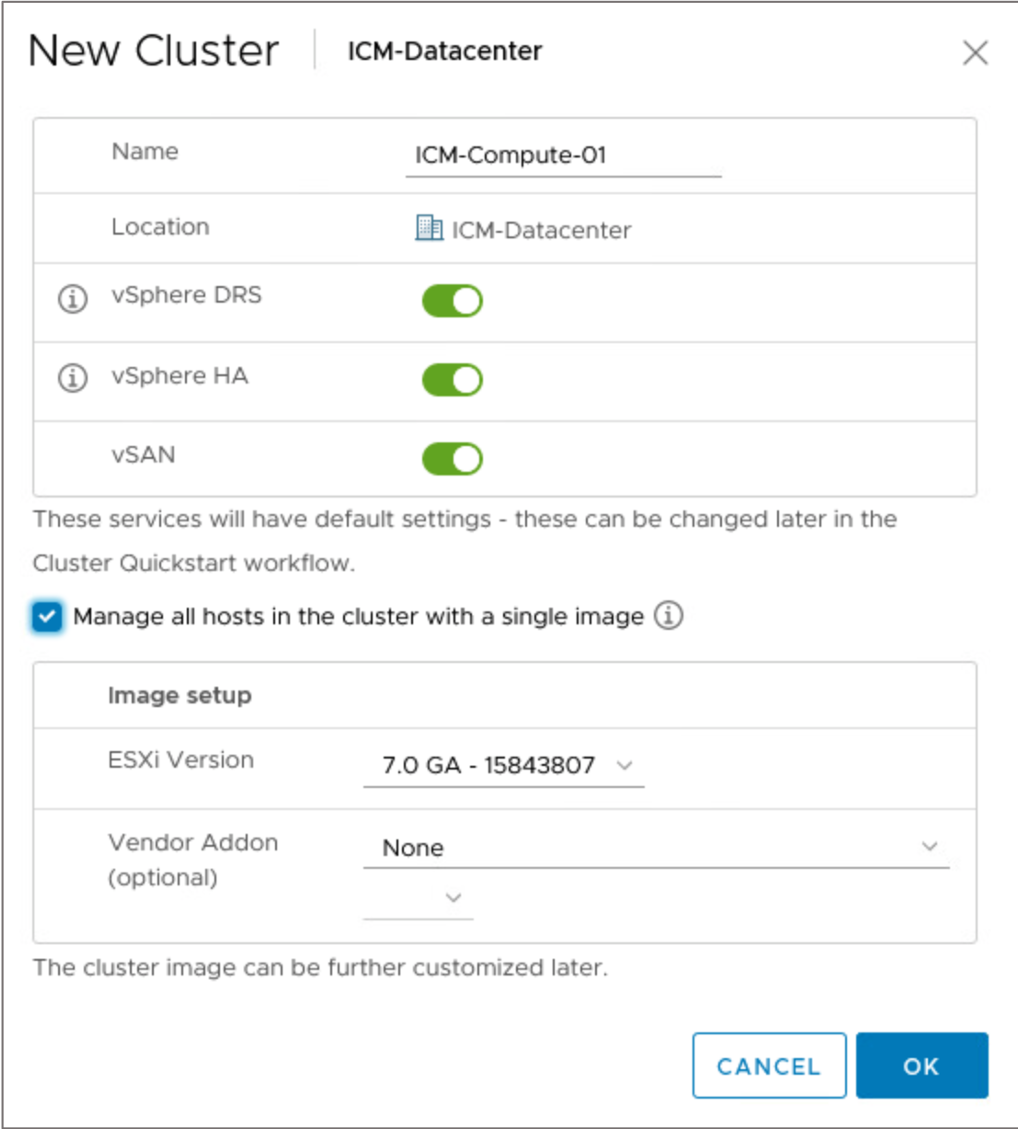Viewport: 1018px width, 1129px height.
Task: Click the ESXi Version label
Action: coord(181,760)
